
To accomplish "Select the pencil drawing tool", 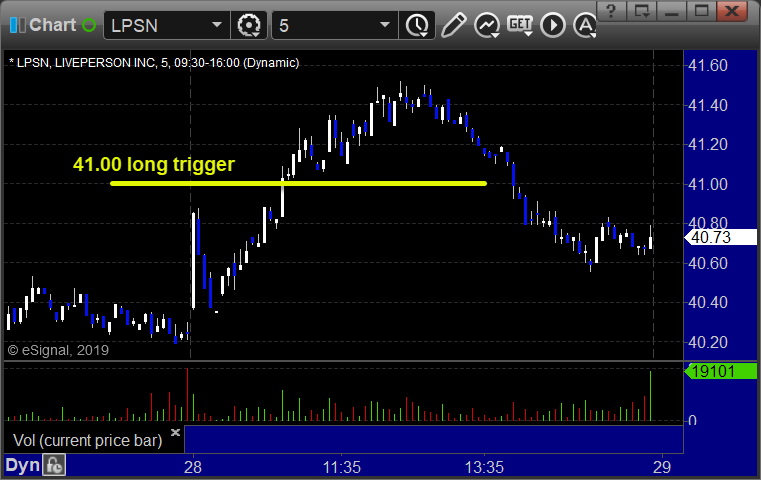I will [x=453, y=25].
